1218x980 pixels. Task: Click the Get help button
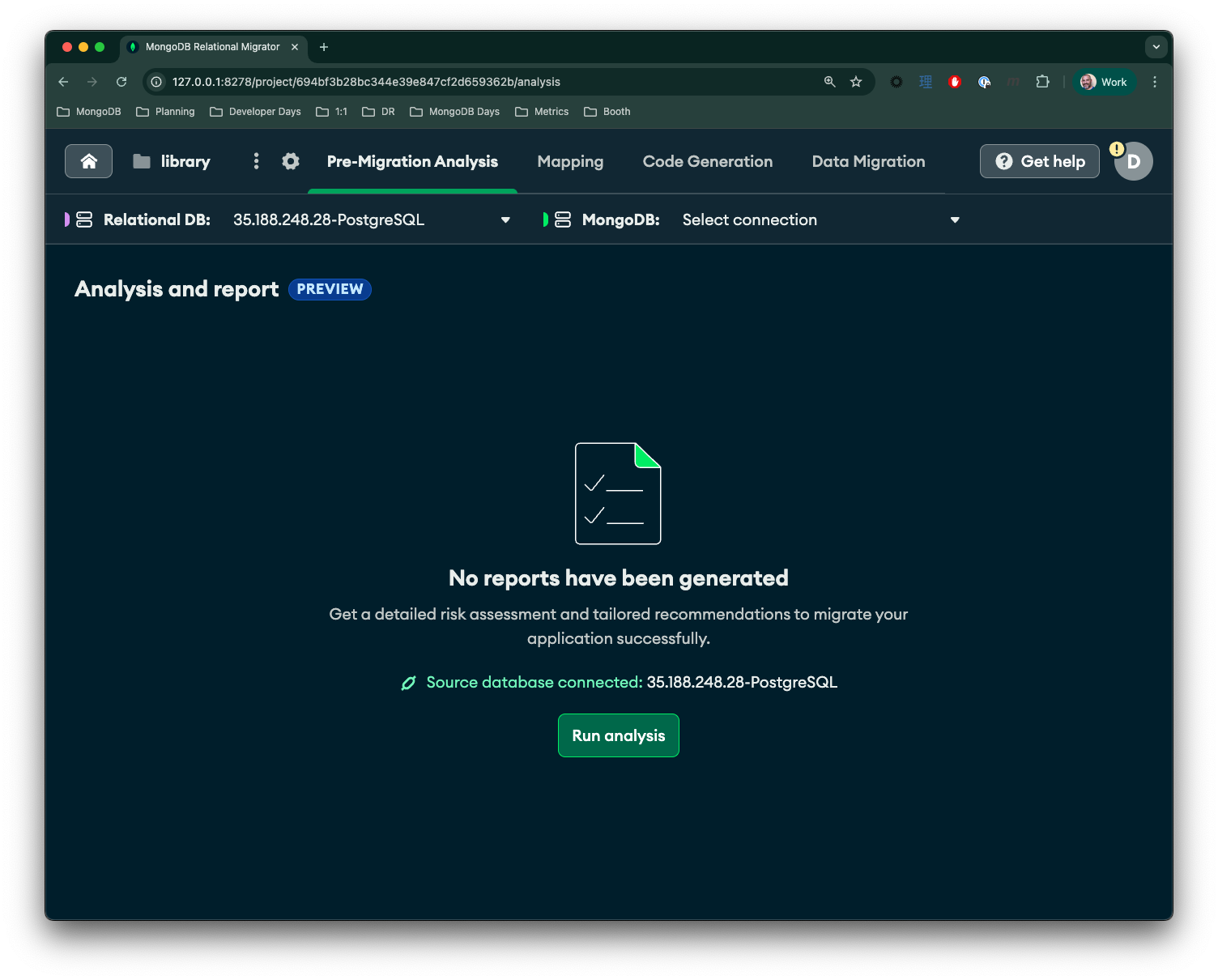click(x=1039, y=161)
